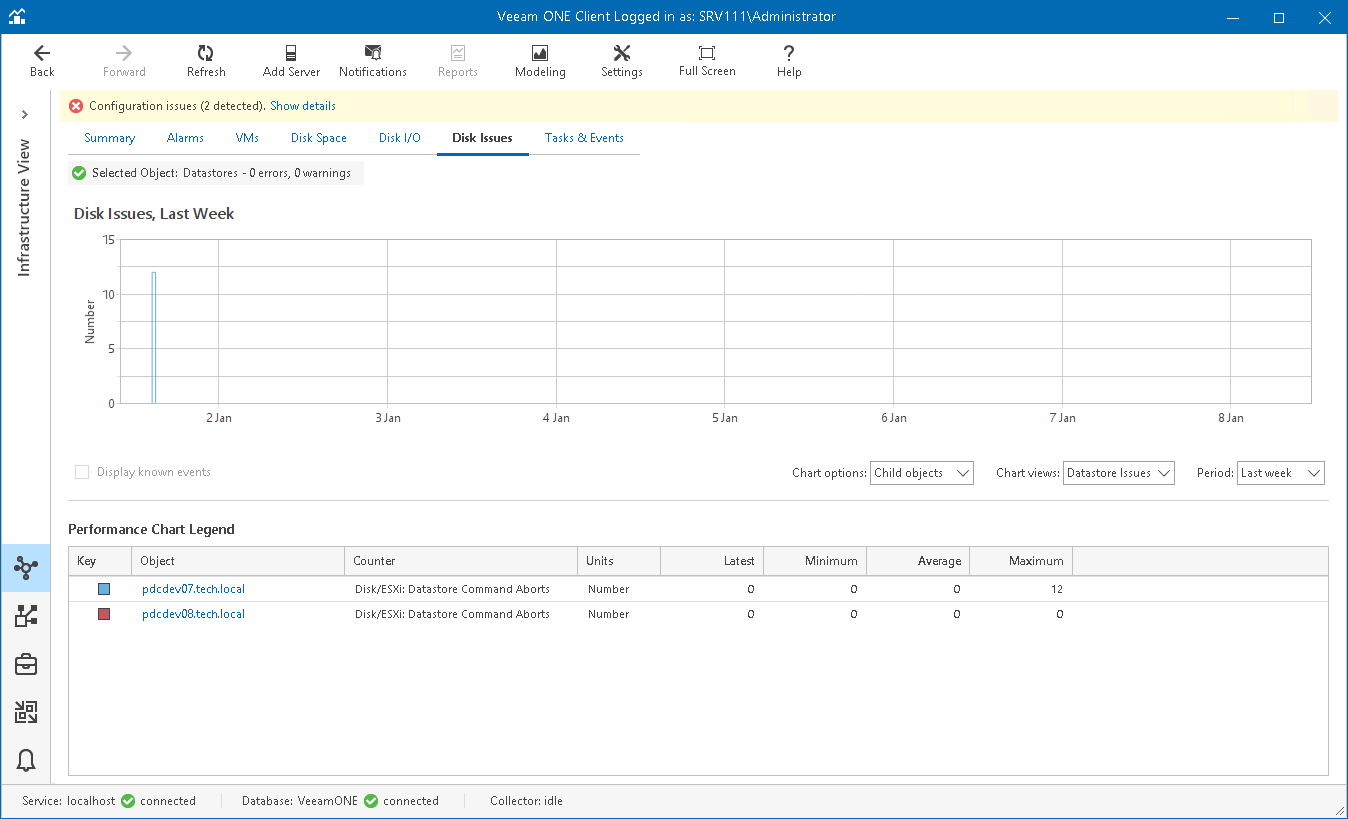Switch to the VMs tab
The height and width of the screenshot is (819, 1348).
tap(247, 138)
